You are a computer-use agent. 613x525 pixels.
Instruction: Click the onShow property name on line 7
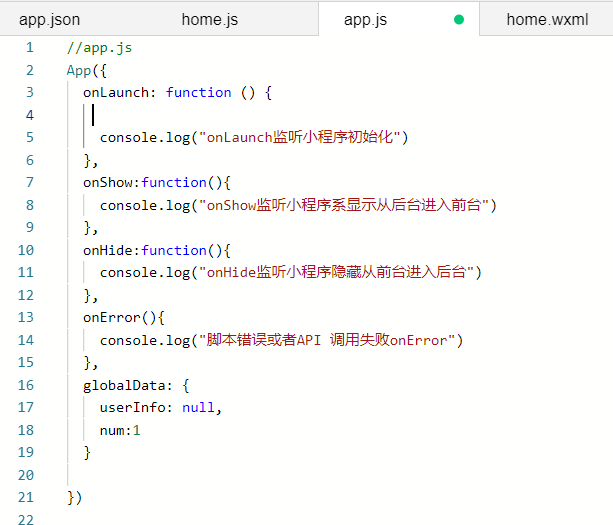click(x=108, y=183)
